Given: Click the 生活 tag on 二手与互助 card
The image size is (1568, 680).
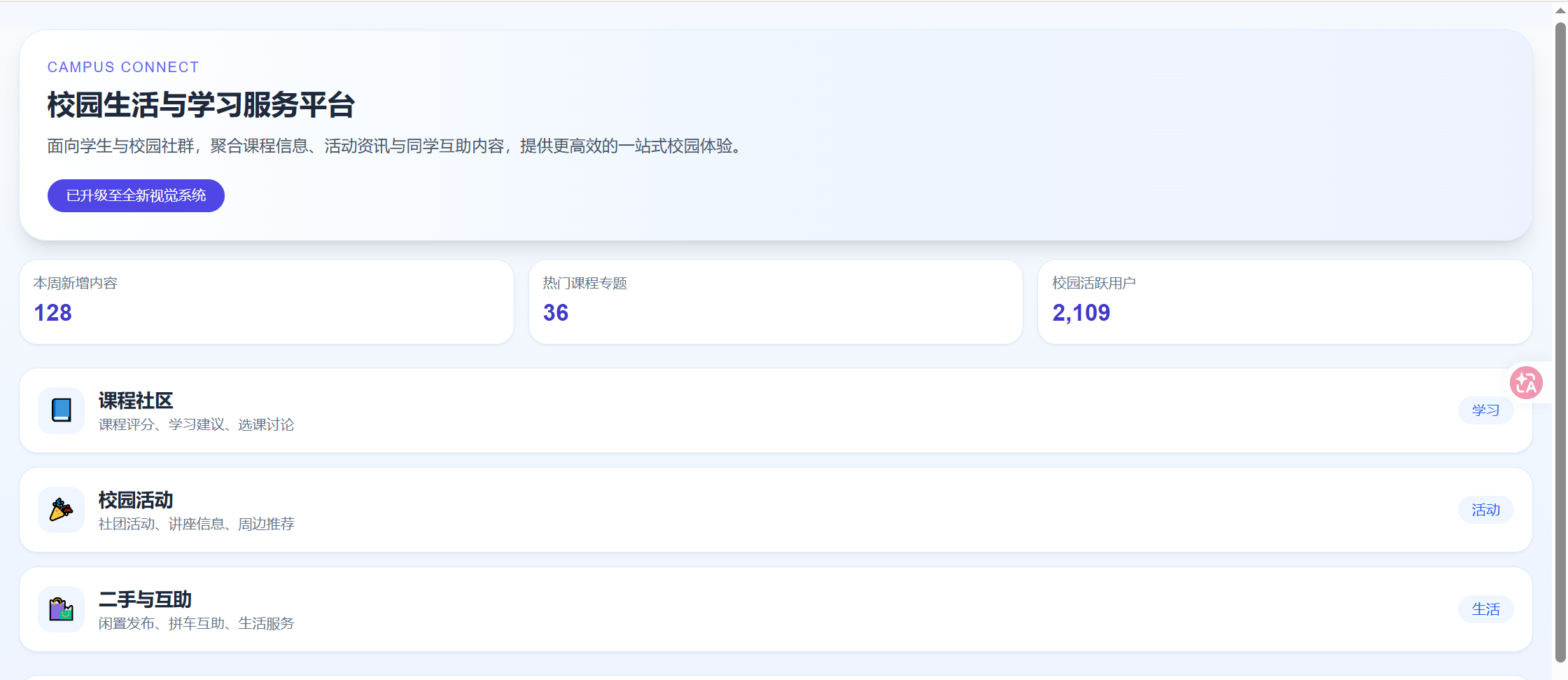Looking at the screenshot, I should pos(1485,609).
